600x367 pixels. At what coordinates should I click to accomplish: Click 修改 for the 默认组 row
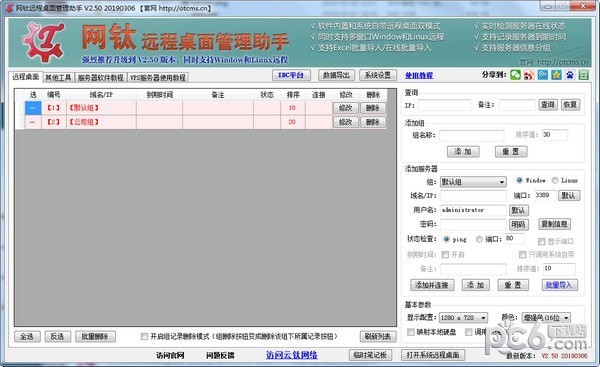(x=346, y=108)
